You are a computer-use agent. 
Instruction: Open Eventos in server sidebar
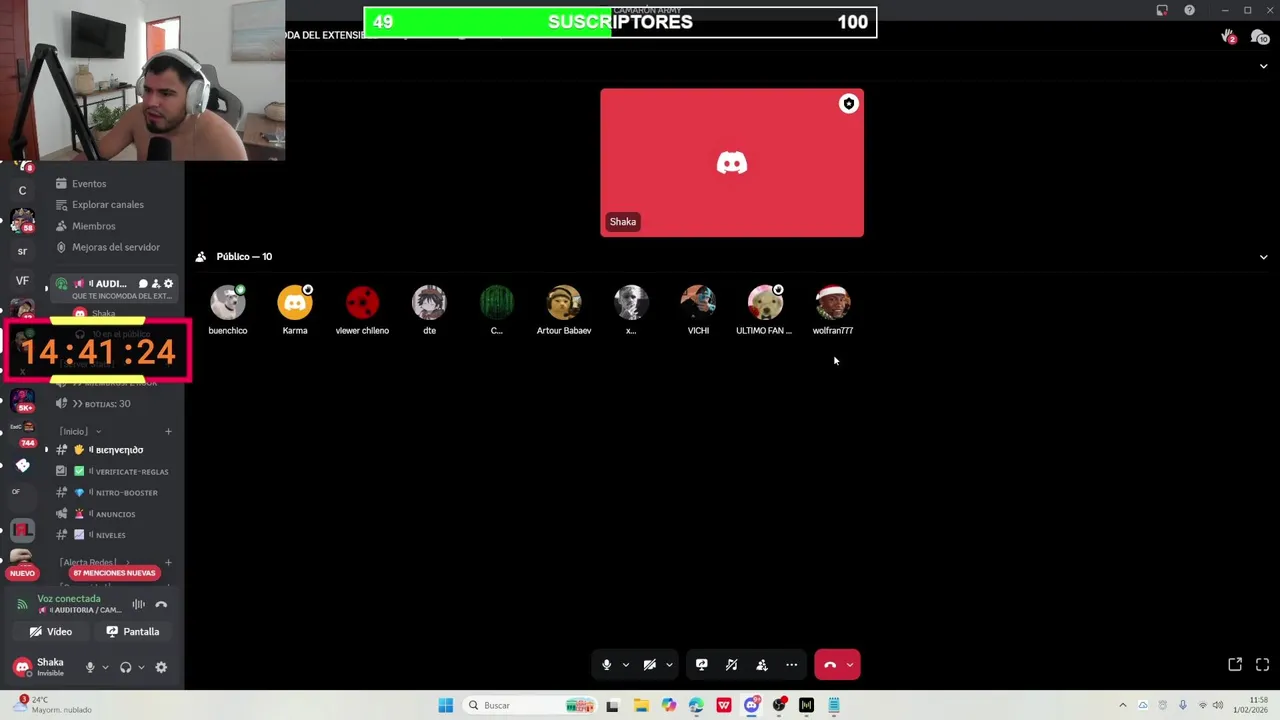pyautogui.click(x=89, y=184)
